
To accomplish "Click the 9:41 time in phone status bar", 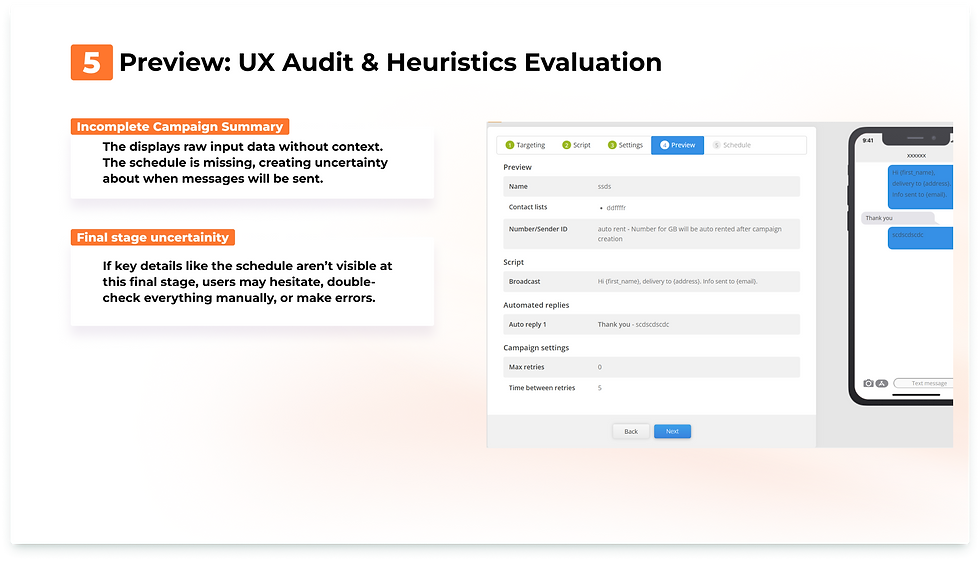I will tap(868, 141).
